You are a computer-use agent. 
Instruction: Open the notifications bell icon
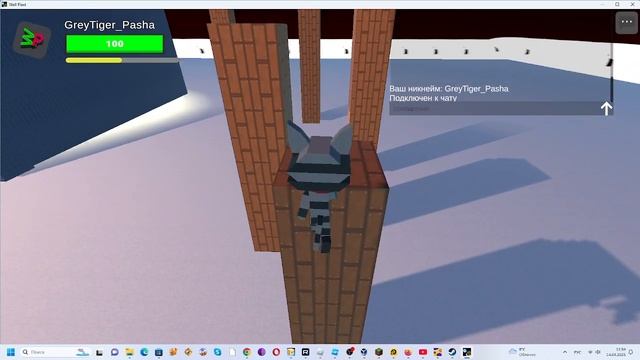click(631, 352)
